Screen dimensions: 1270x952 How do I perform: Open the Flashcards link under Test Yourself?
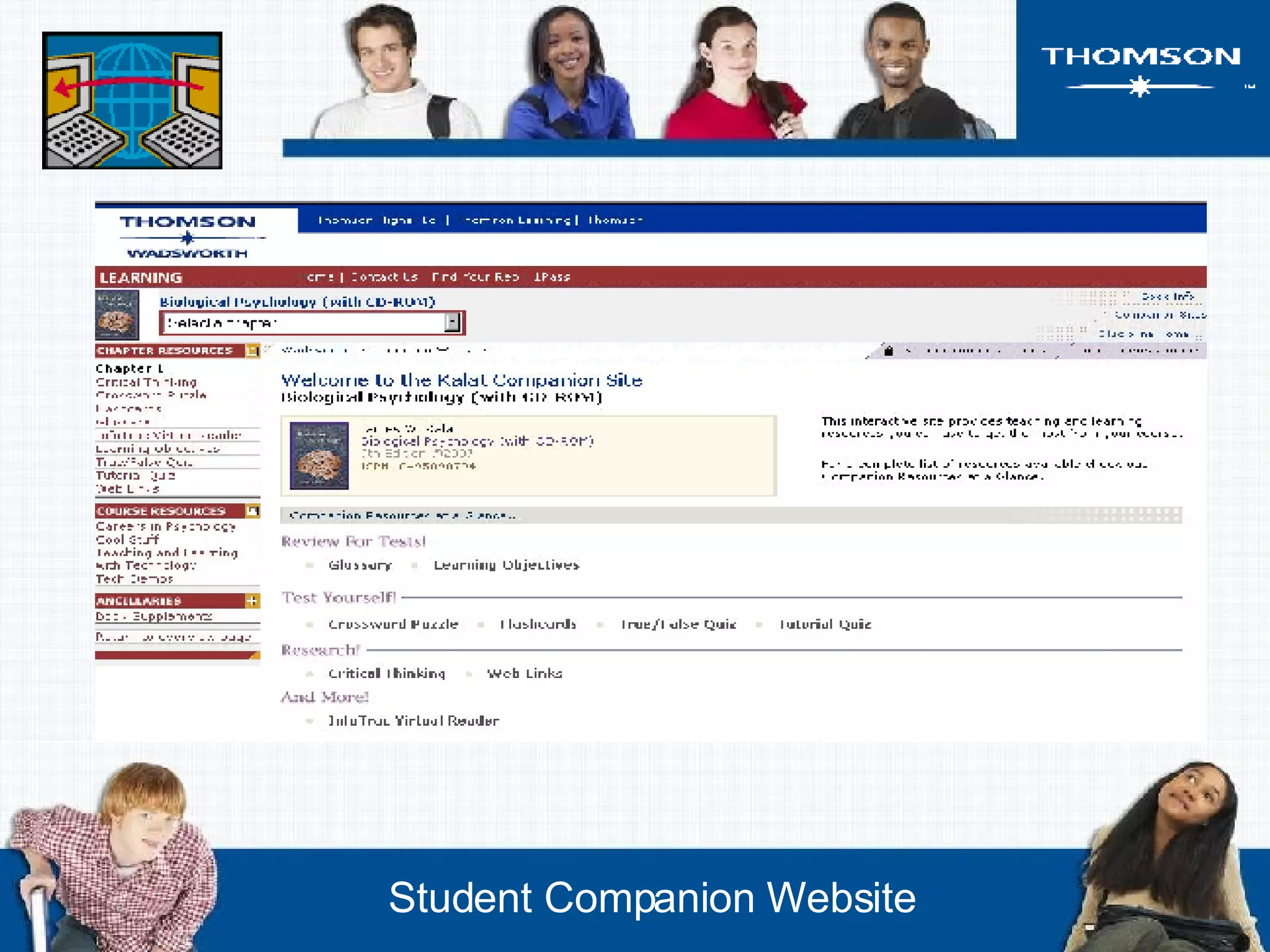(538, 624)
